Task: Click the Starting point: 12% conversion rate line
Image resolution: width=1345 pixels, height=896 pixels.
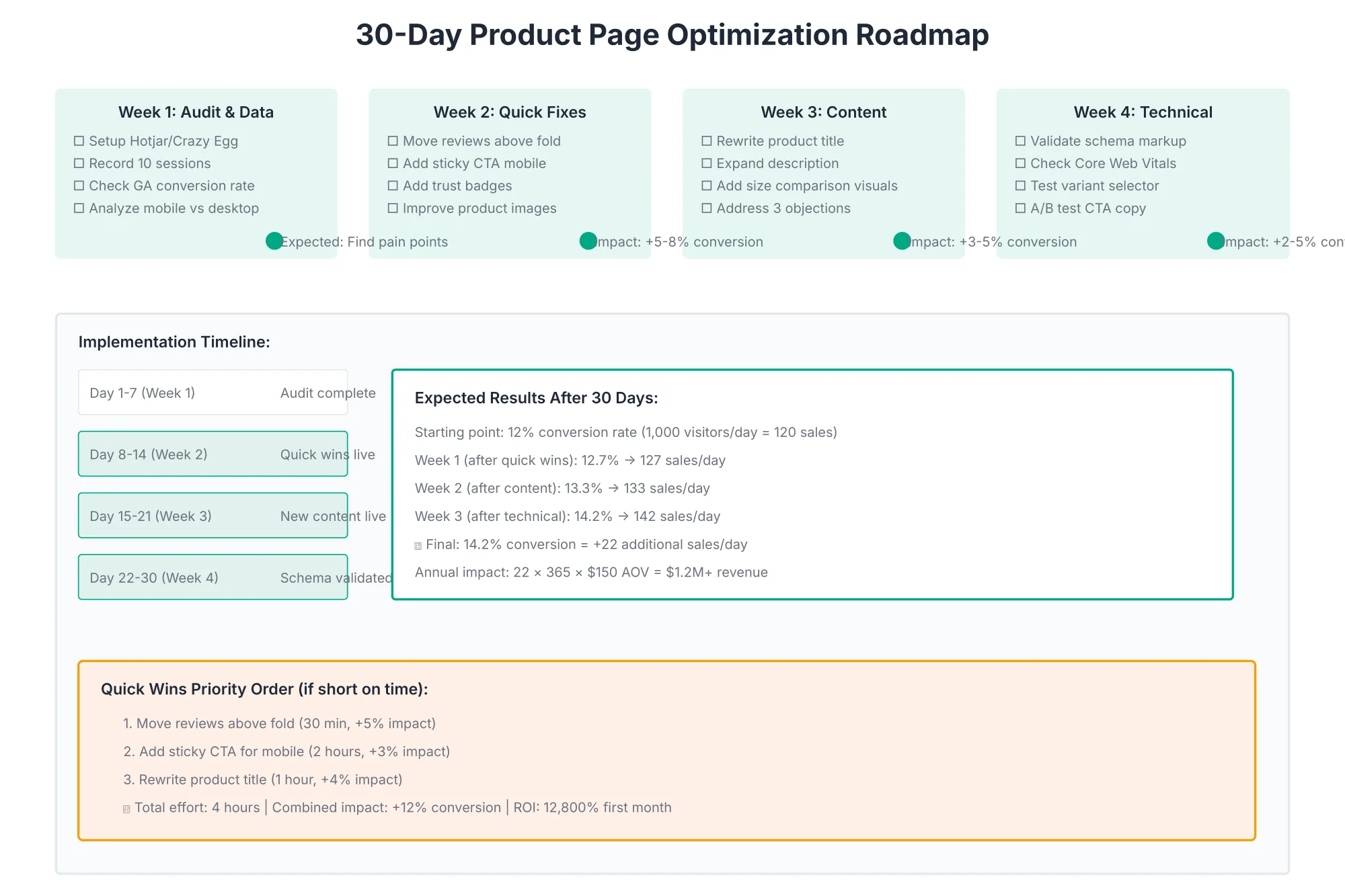Action: coord(626,432)
